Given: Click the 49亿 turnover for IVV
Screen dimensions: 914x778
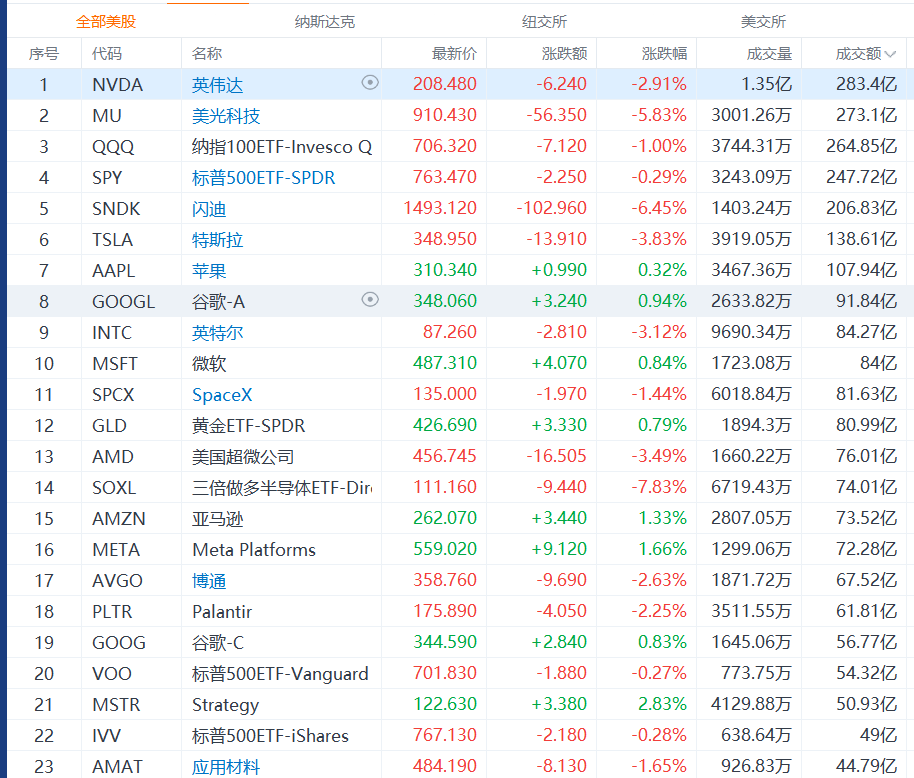Looking at the screenshot, I should click(878, 735).
